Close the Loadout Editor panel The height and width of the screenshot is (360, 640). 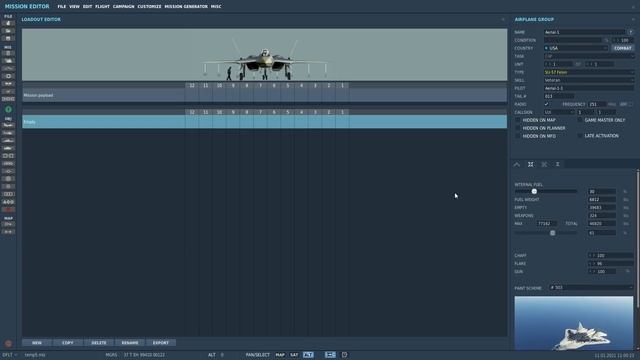503,19
